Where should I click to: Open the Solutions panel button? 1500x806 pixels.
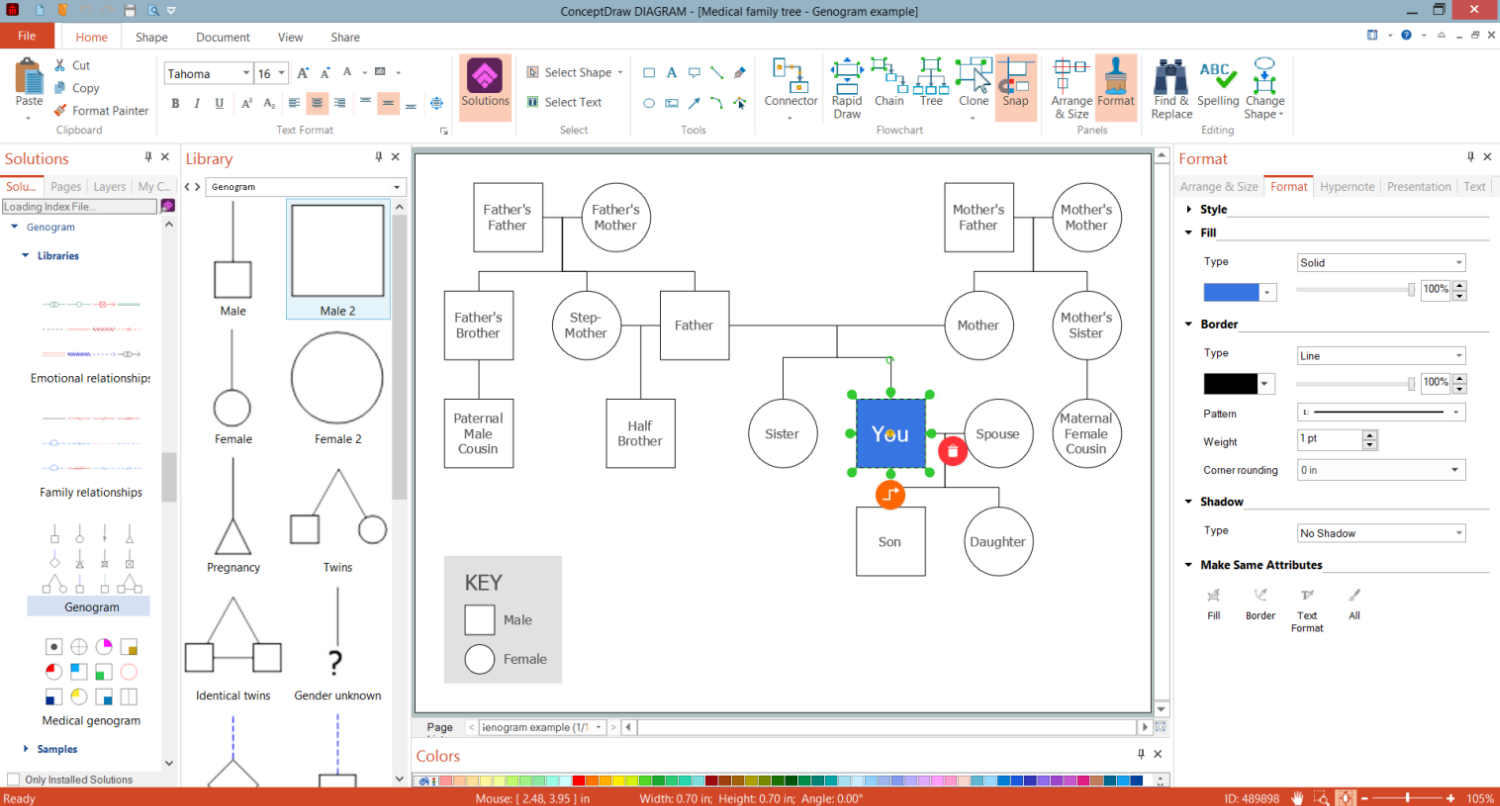tap(485, 86)
